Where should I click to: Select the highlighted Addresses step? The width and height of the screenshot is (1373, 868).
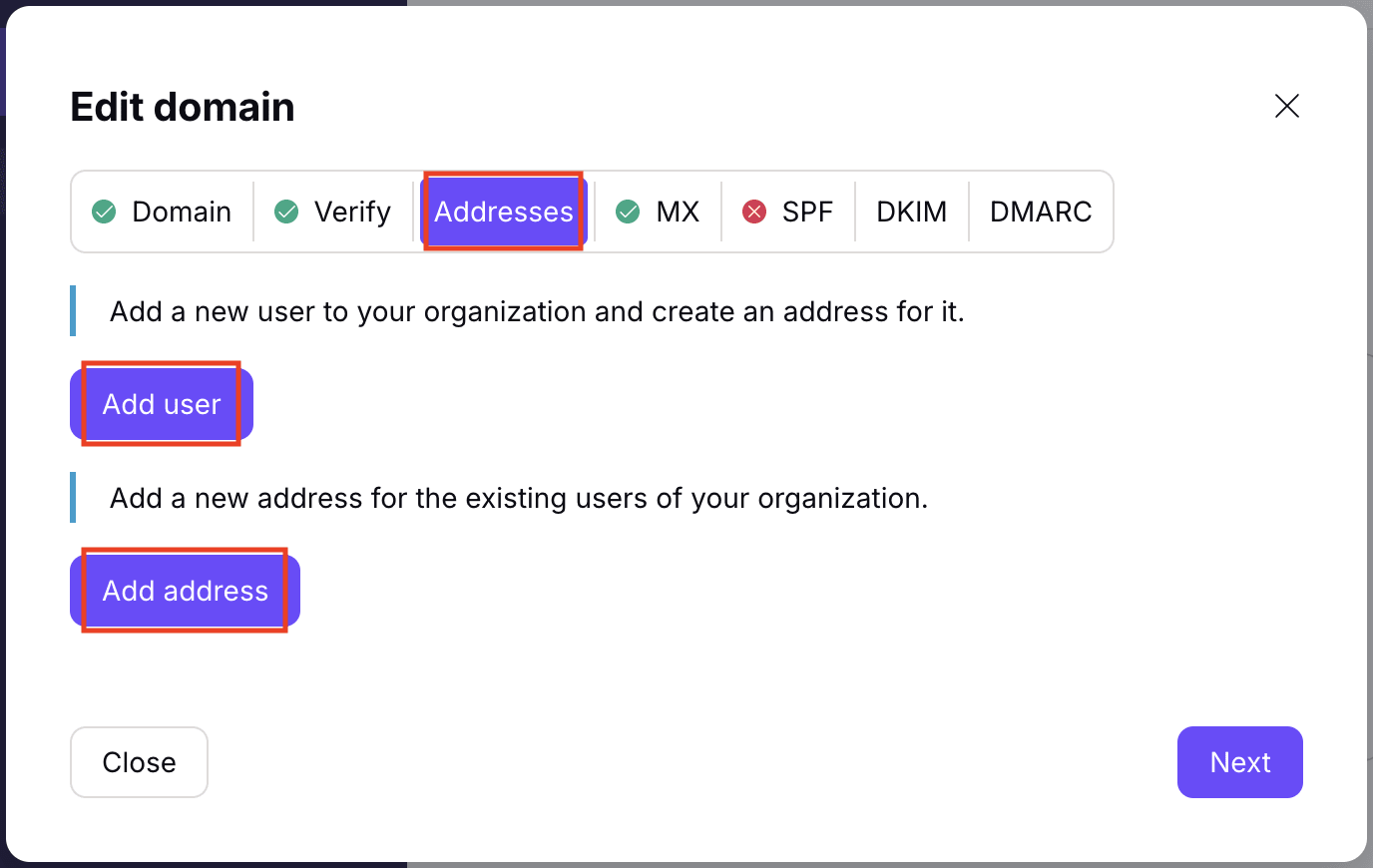click(x=504, y=212)
